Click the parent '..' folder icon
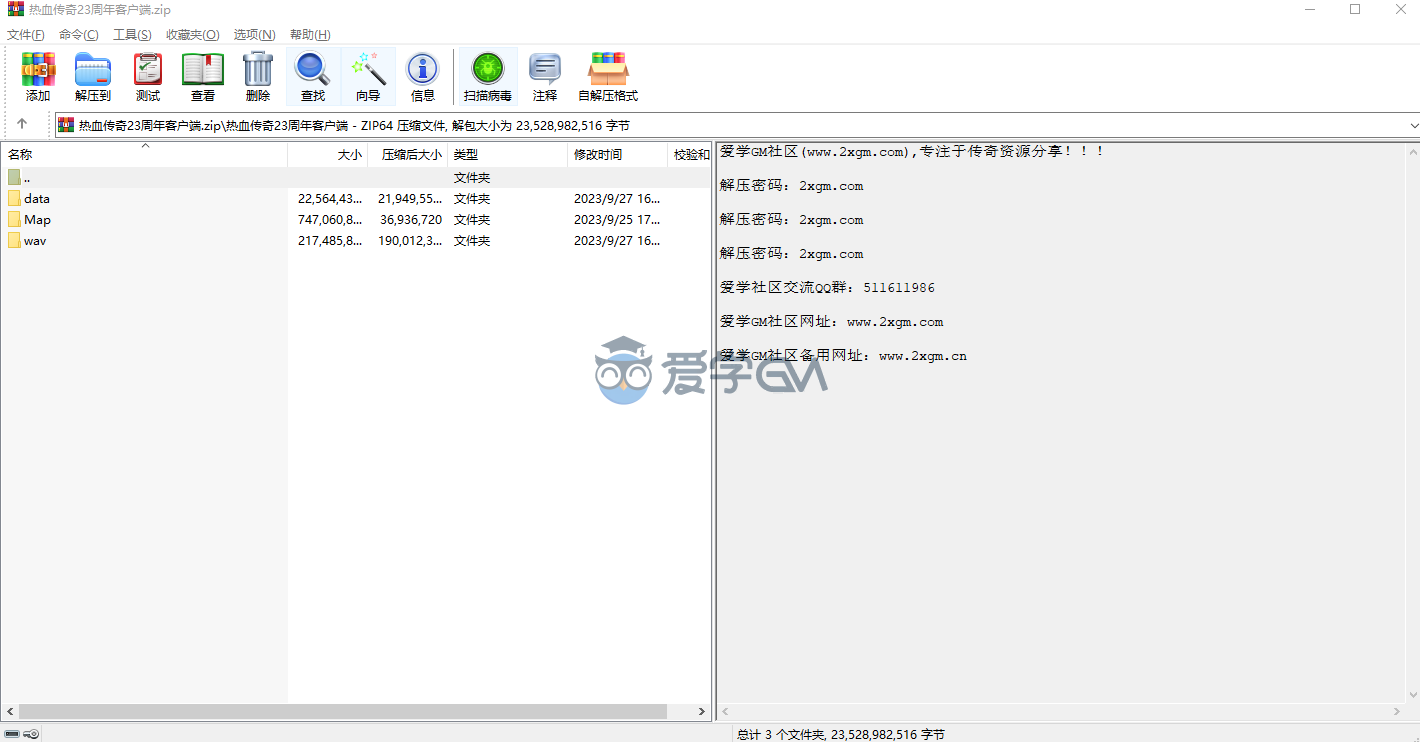 pyautogui.click(x=14, y=177)
